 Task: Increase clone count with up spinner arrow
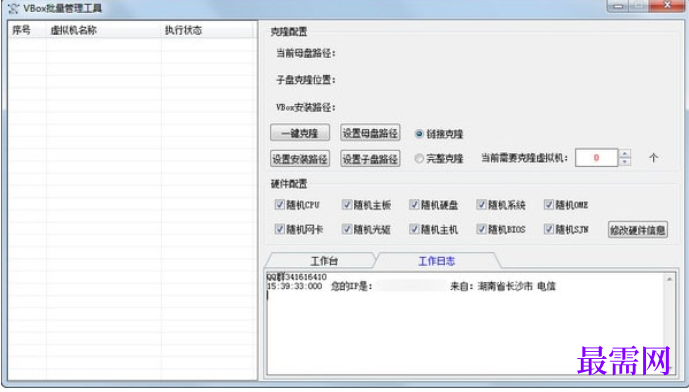[625, 154]
